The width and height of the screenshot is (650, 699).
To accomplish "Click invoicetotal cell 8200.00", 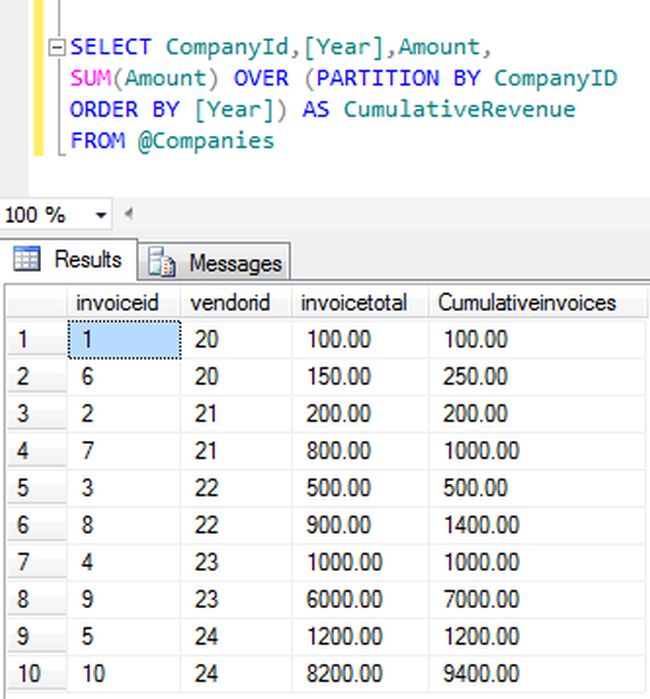I will [360, 673].
